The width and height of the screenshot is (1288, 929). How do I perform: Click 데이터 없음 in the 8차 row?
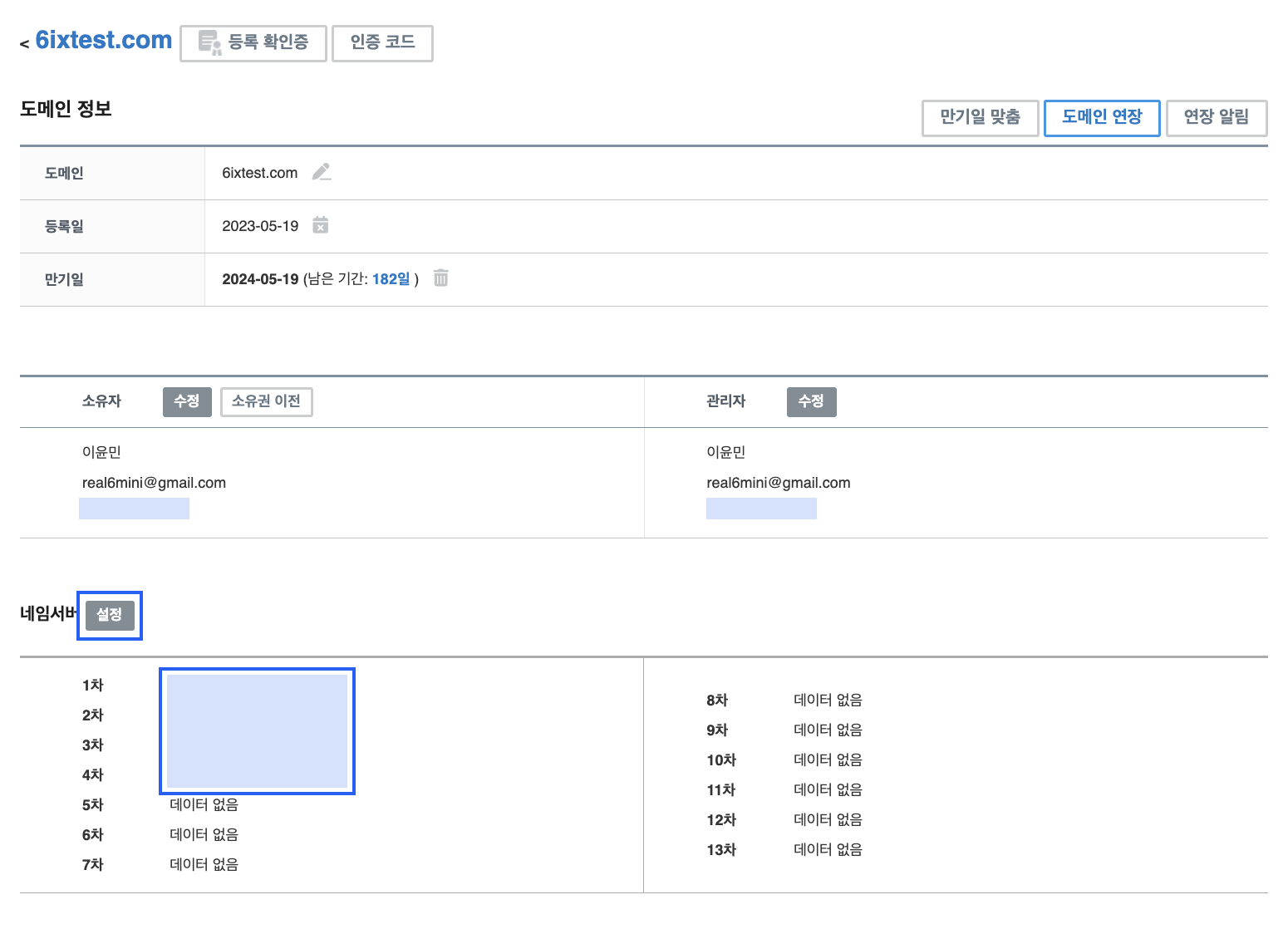click(x=828, y=700)
